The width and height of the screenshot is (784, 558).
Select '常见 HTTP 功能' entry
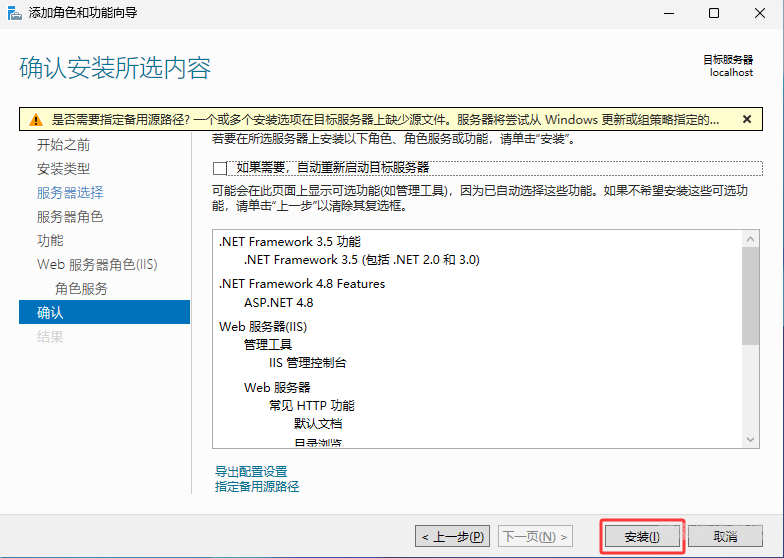[312, 406]
